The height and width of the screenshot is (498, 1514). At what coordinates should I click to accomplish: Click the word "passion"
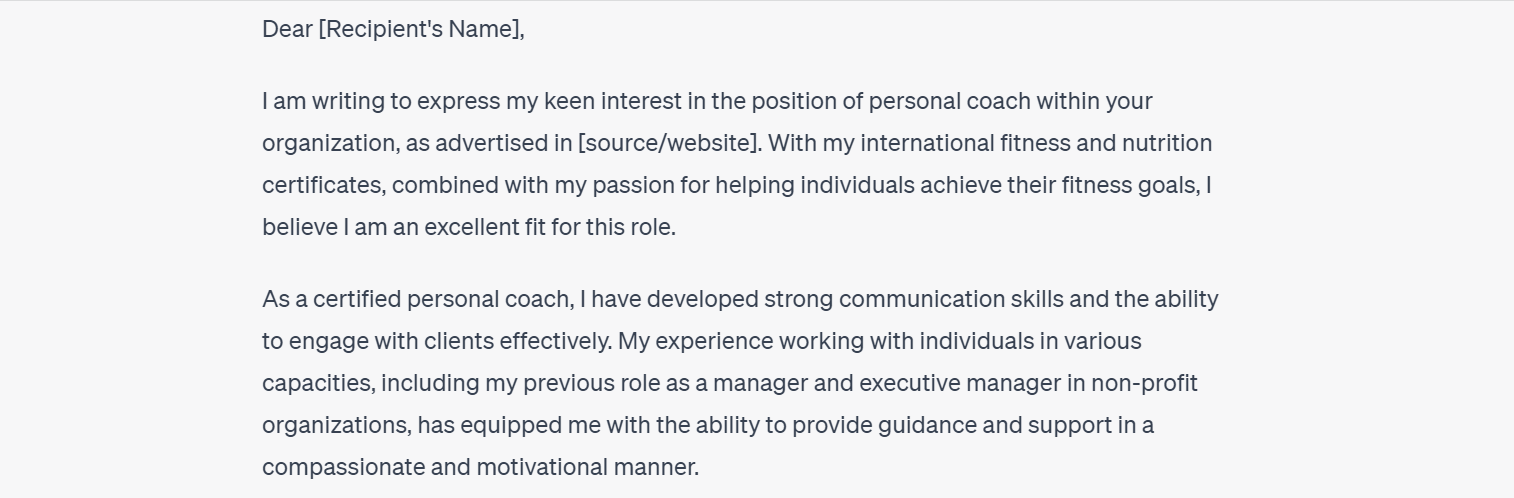pos(629,185)
